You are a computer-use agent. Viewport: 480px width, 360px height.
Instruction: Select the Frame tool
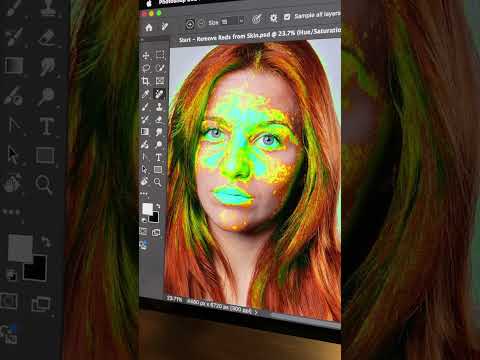point(160,81)
